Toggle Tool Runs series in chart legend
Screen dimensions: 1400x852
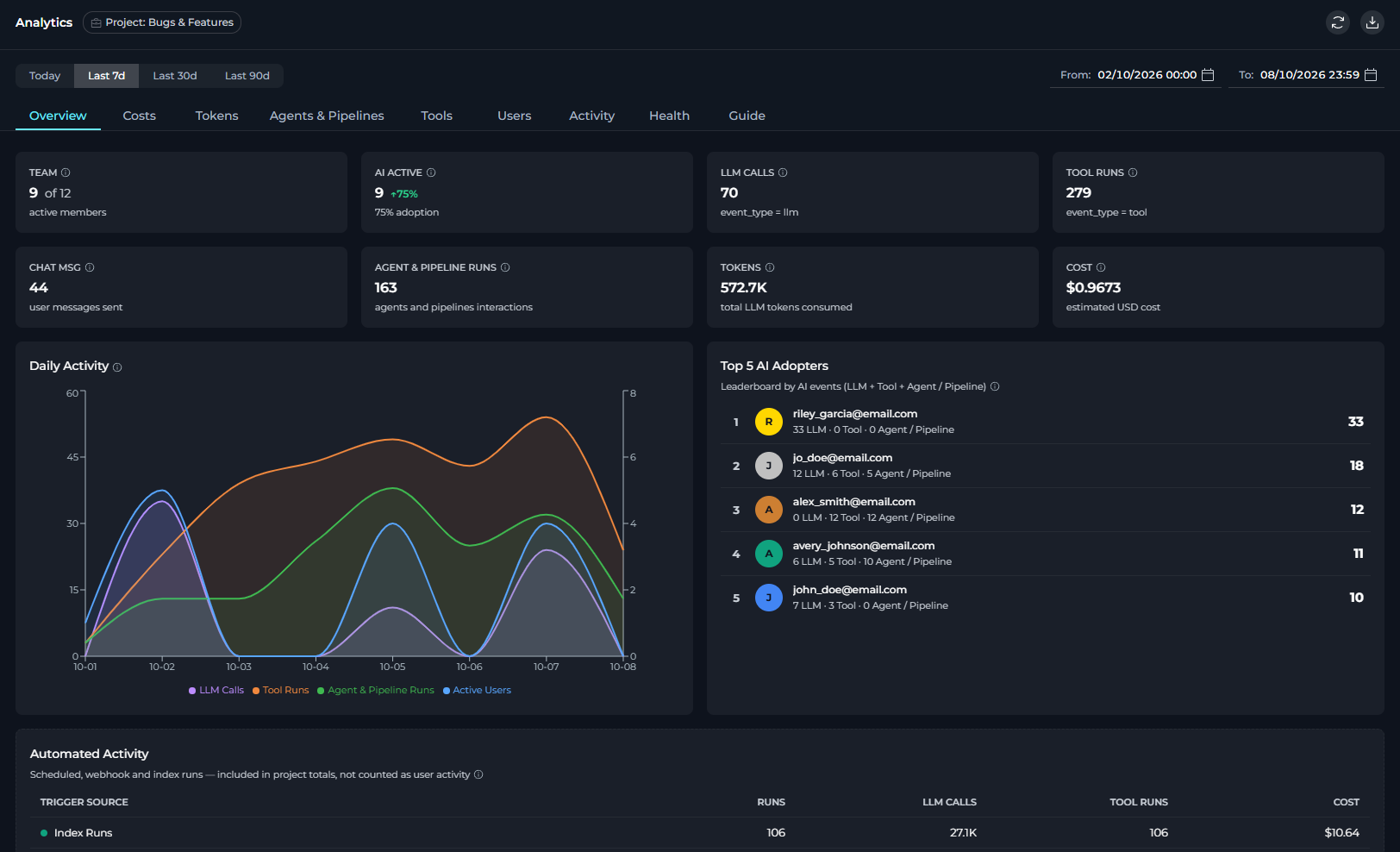click(280, 690)
